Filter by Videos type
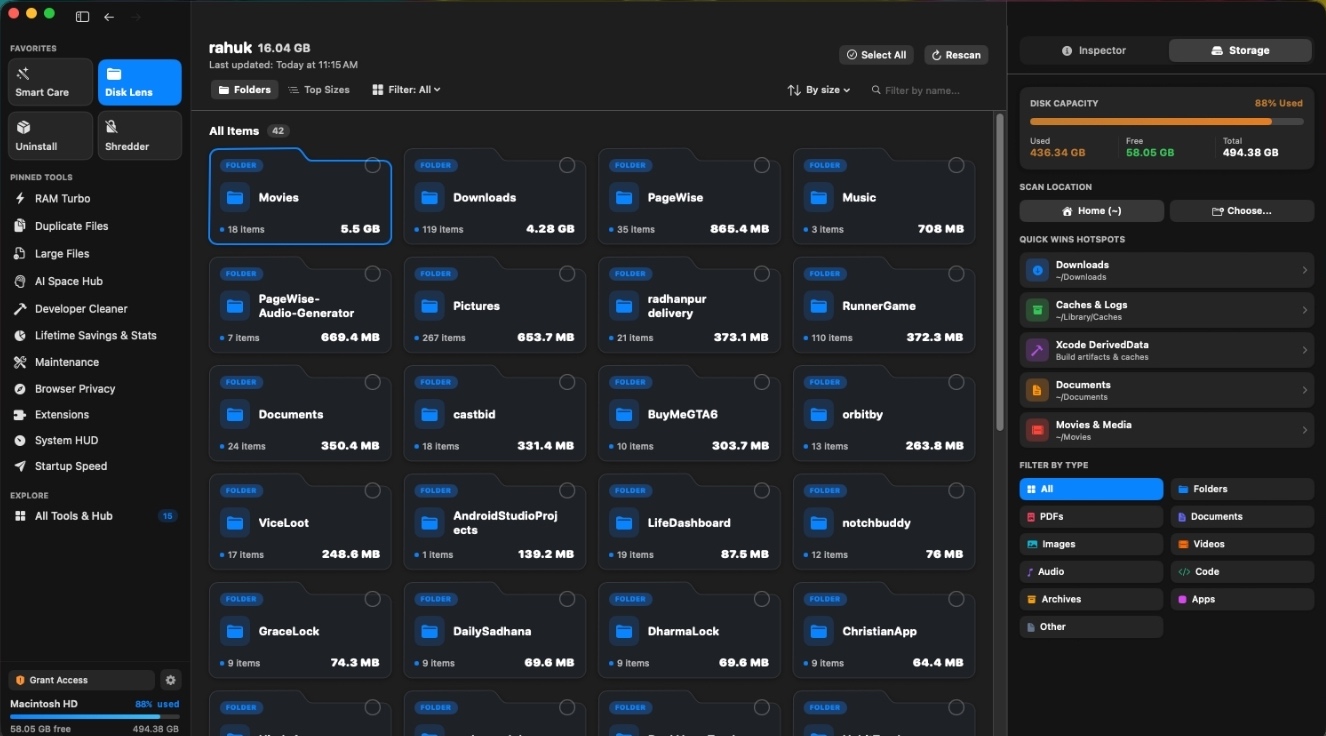 tap(1242, 544)
